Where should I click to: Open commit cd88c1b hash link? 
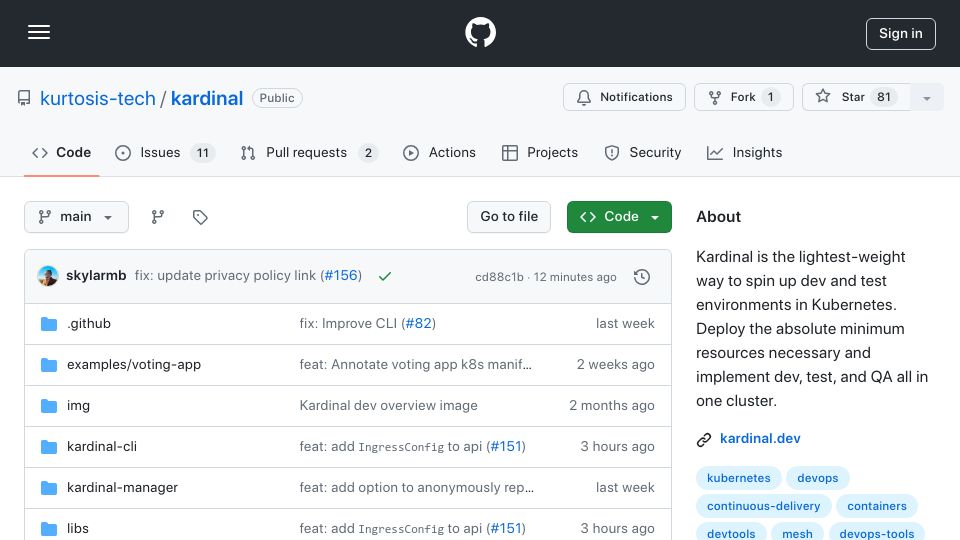coord(499,277)
